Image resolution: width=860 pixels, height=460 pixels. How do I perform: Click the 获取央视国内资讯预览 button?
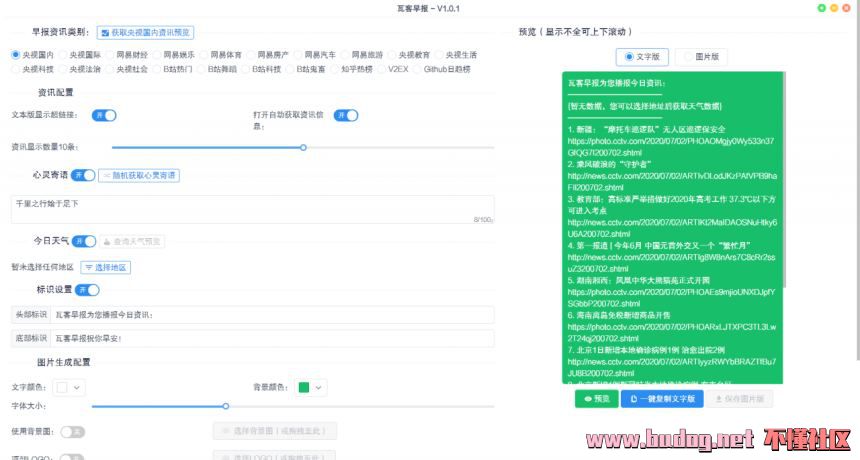(x=145, y=32)
